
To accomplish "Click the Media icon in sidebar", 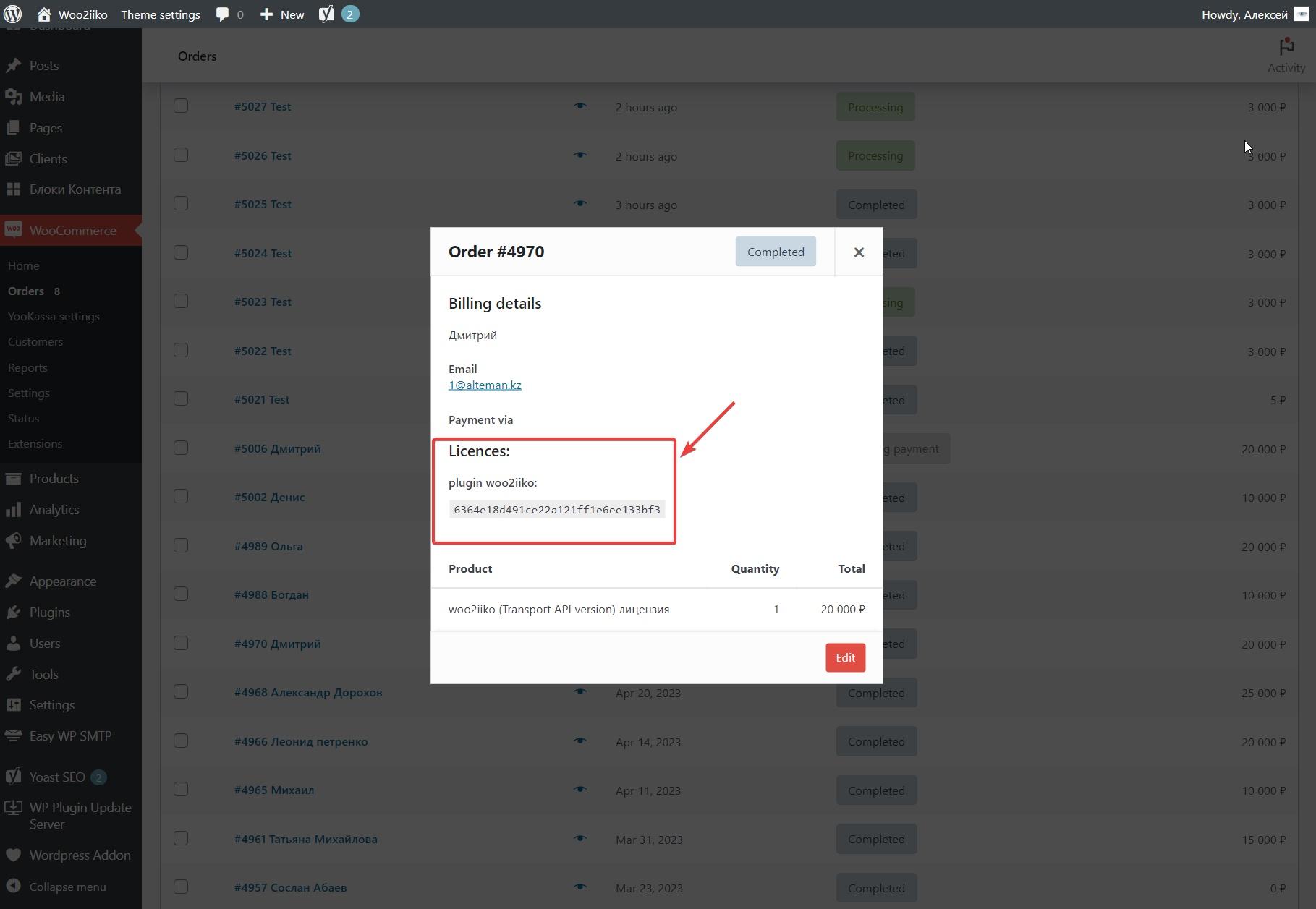I will (13, 96).
